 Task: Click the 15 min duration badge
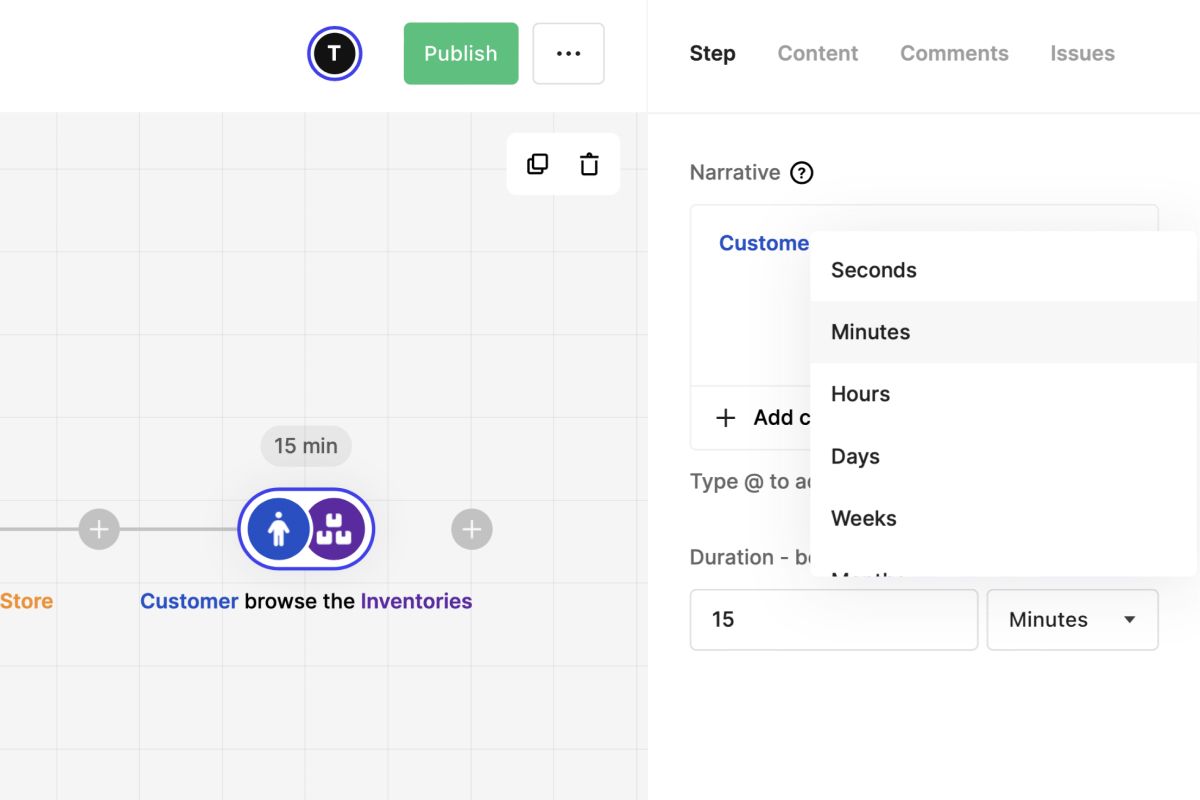(306, 446)
